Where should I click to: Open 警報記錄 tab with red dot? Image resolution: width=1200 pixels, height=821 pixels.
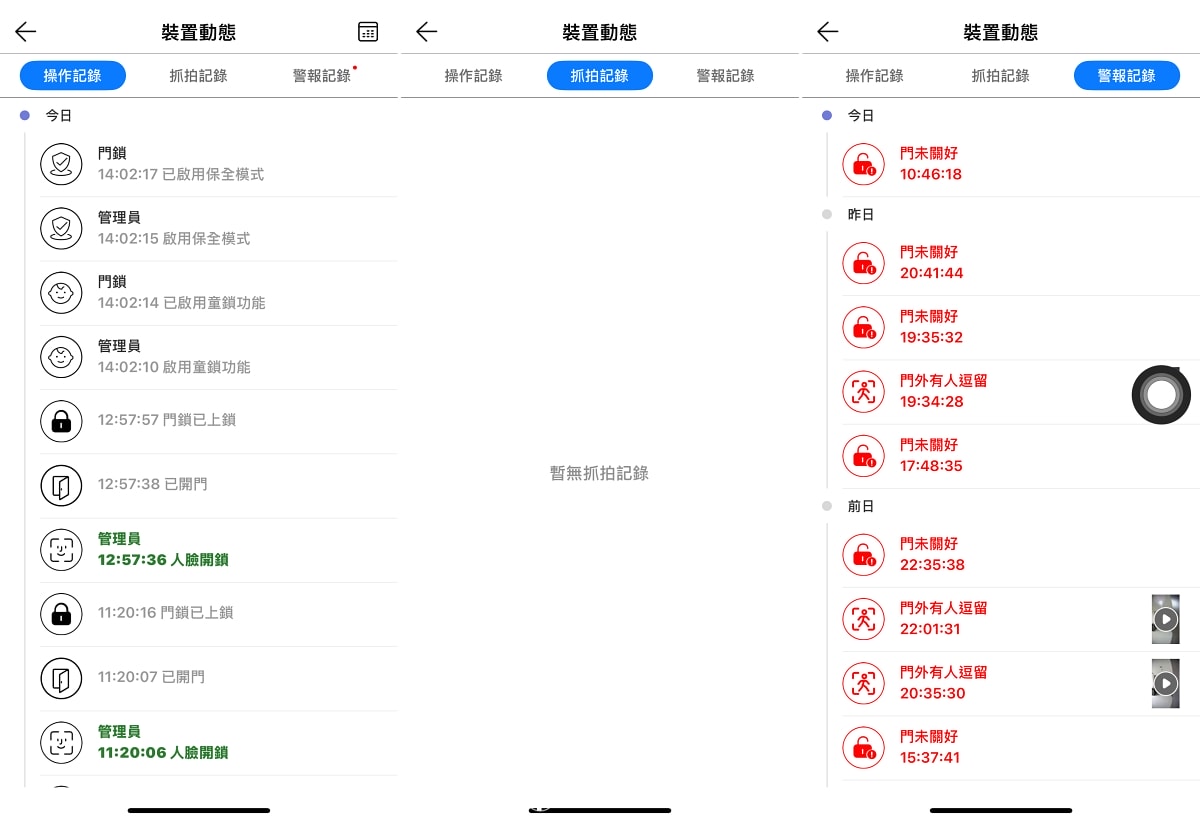pos(324,76)
